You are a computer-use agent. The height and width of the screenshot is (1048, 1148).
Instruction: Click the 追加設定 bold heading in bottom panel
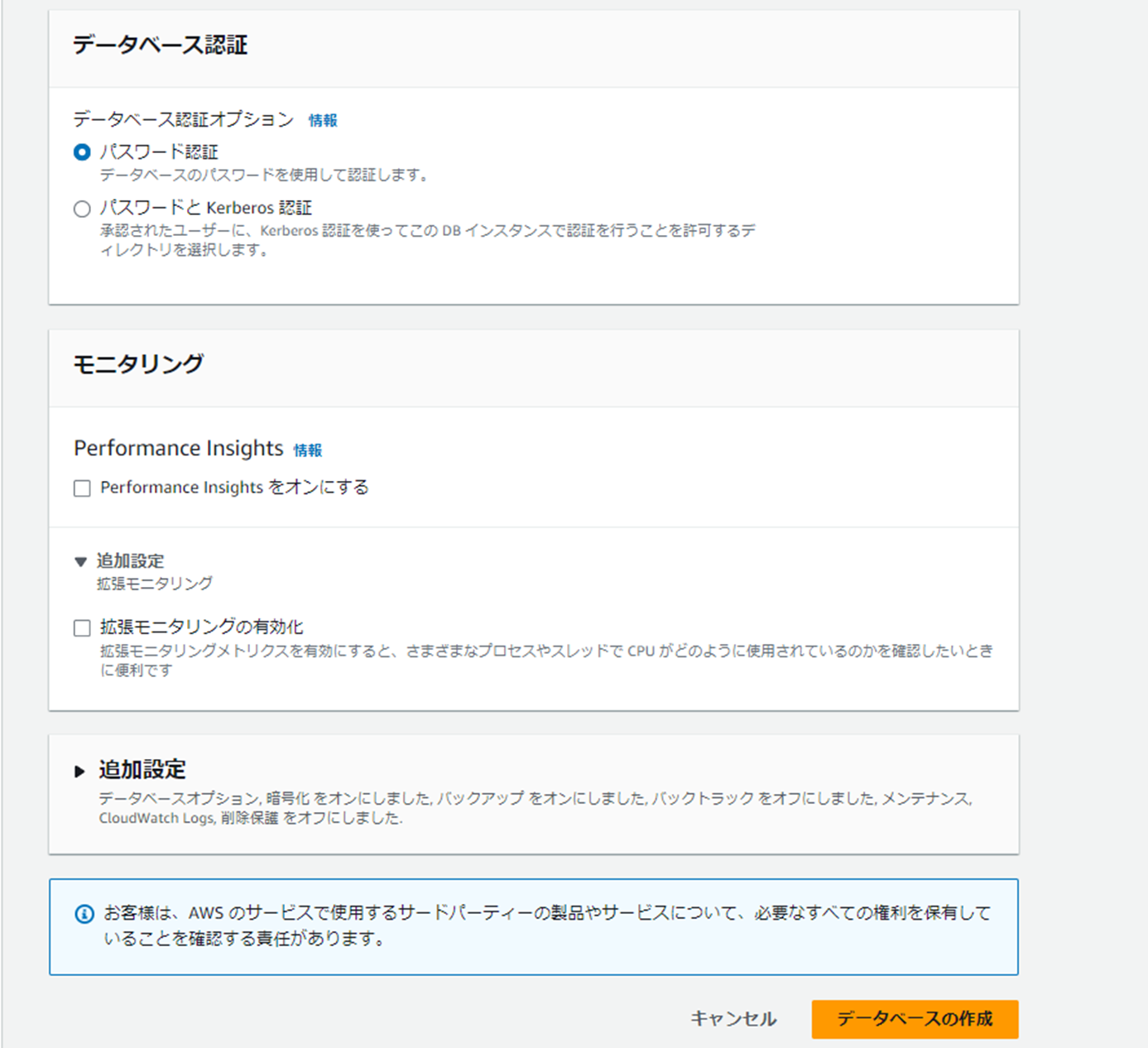coord(142,770)
